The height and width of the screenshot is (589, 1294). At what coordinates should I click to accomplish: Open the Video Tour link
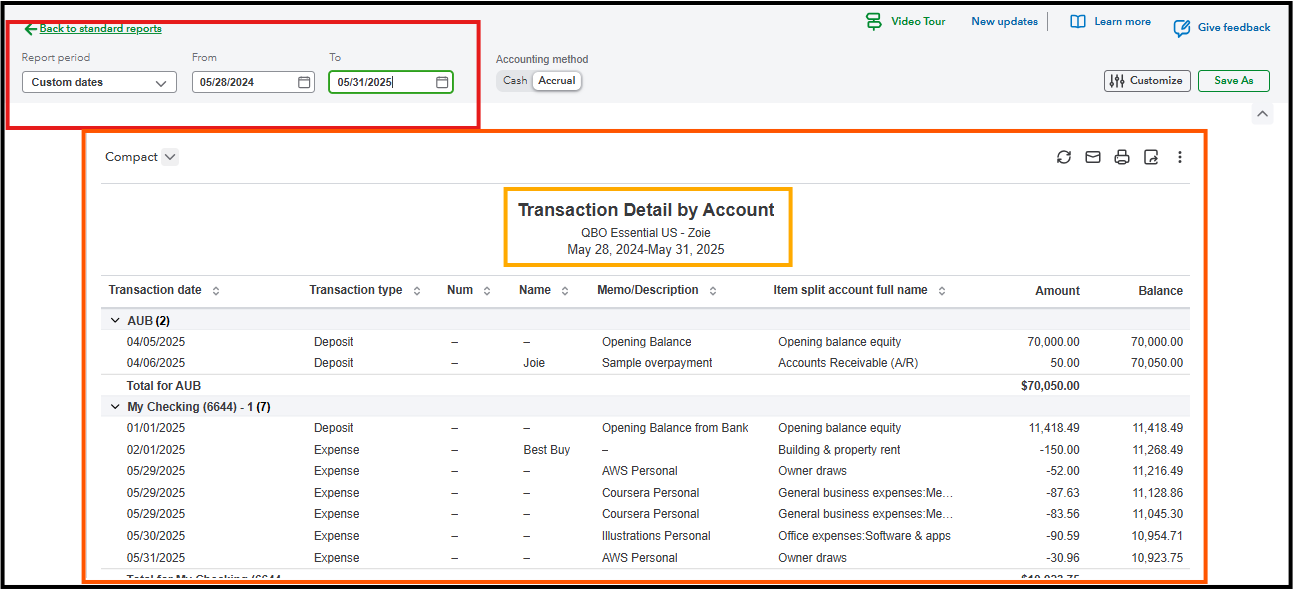coord(906,22)
